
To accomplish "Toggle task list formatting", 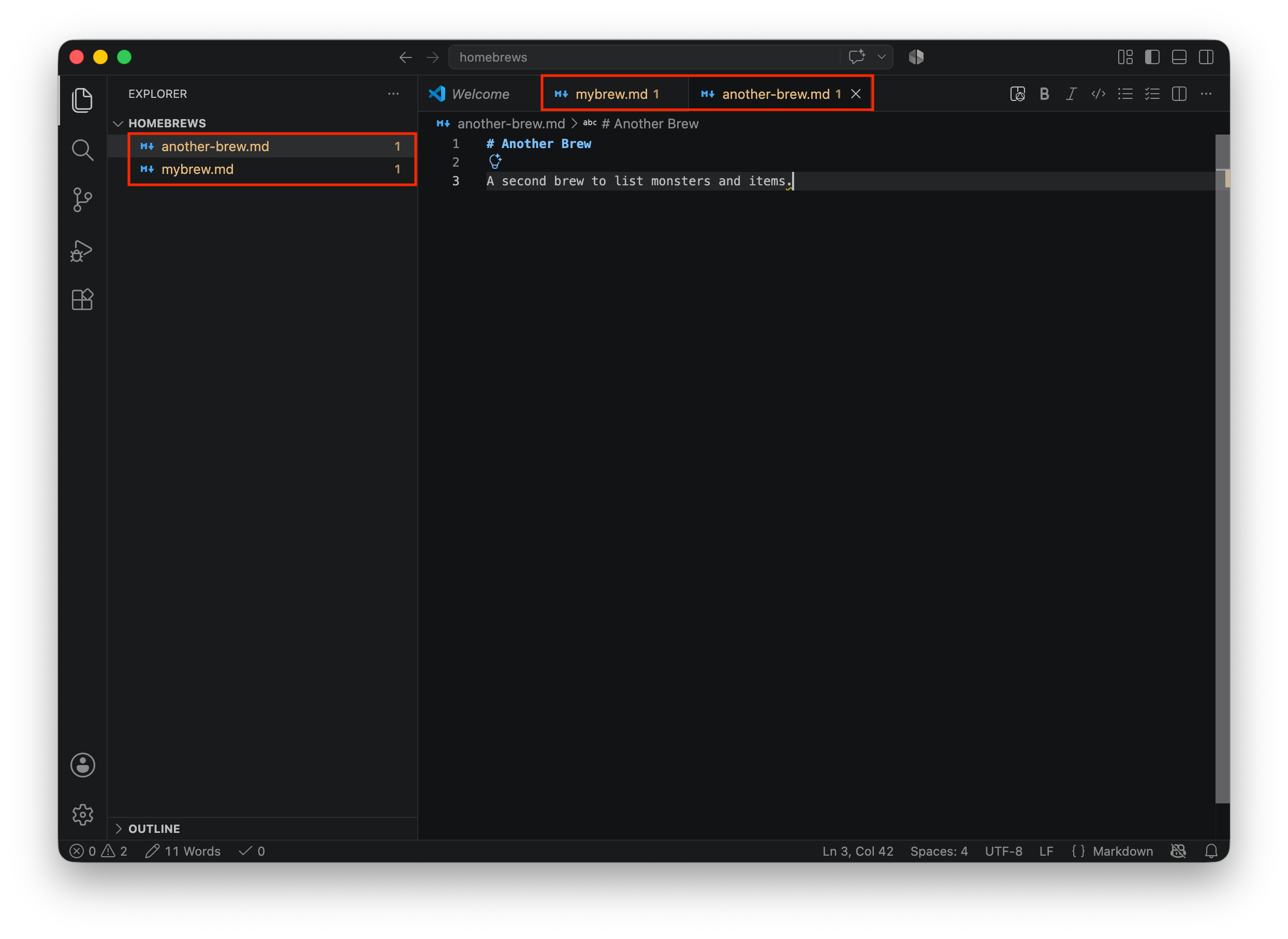I will (x=1151, y=94).
